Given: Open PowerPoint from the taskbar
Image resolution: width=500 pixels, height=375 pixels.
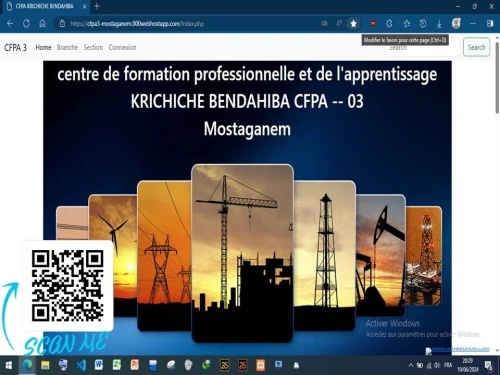Looking at the screenshot, I should (135, 365).
